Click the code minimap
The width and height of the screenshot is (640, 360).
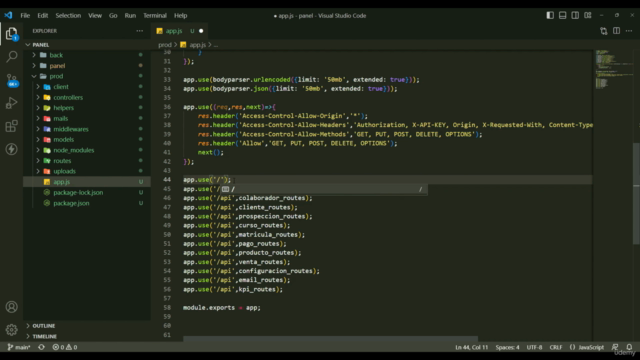coord(613,69)
